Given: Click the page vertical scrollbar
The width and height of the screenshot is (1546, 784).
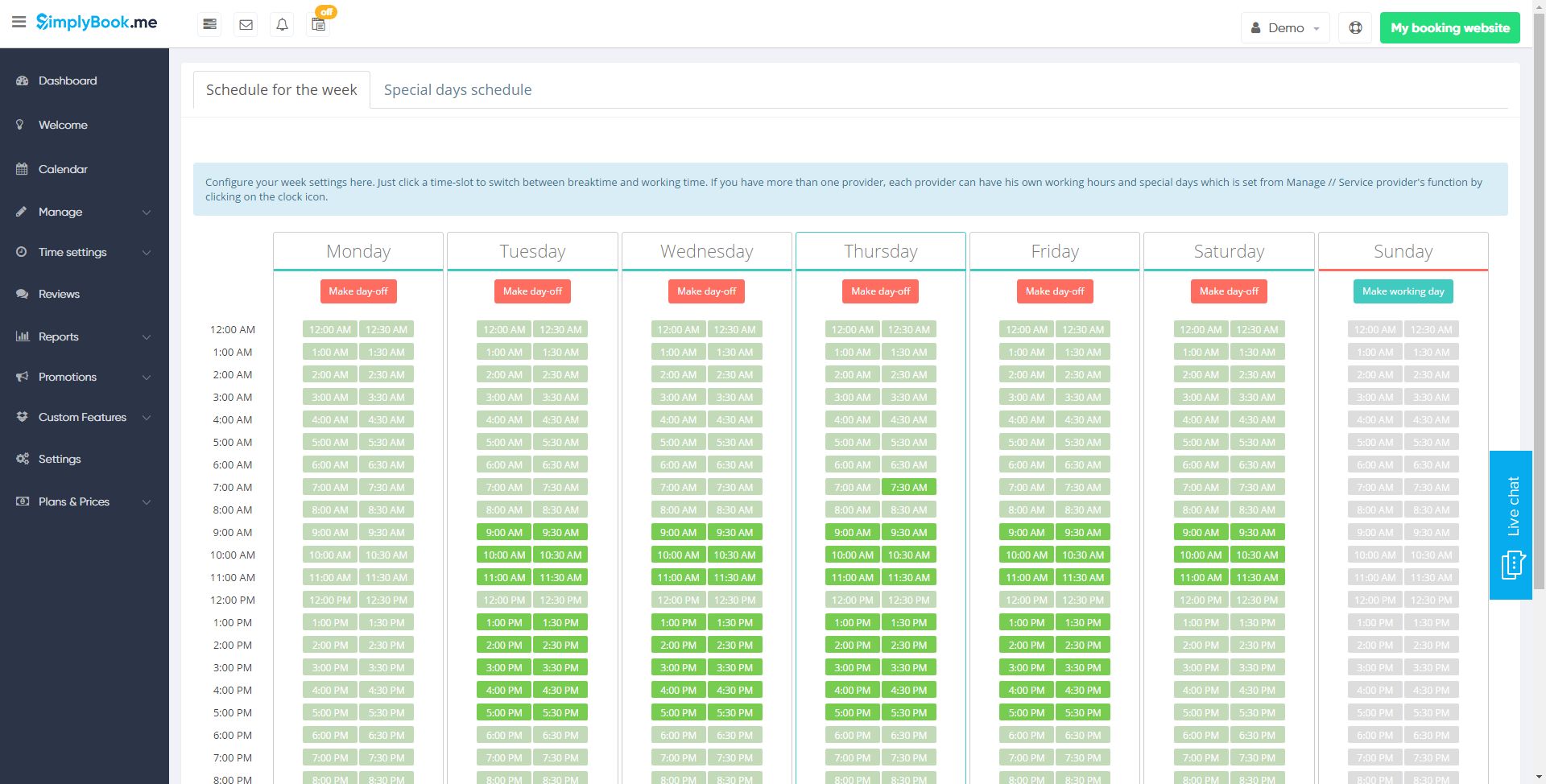Looking at the screenshot, I should [x=1539, y=322].
